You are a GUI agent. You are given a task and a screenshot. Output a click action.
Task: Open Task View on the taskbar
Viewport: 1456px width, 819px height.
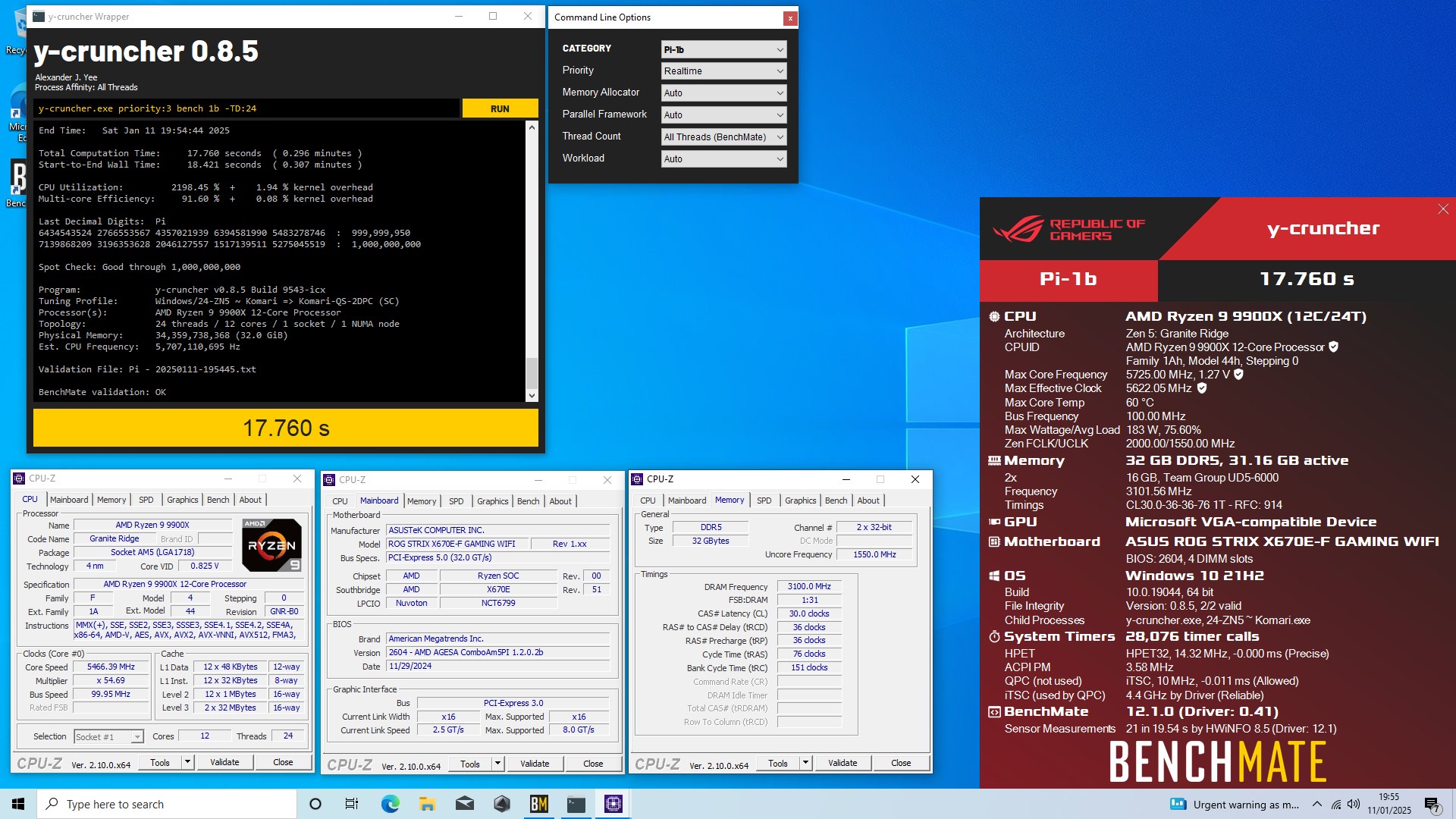352,804
